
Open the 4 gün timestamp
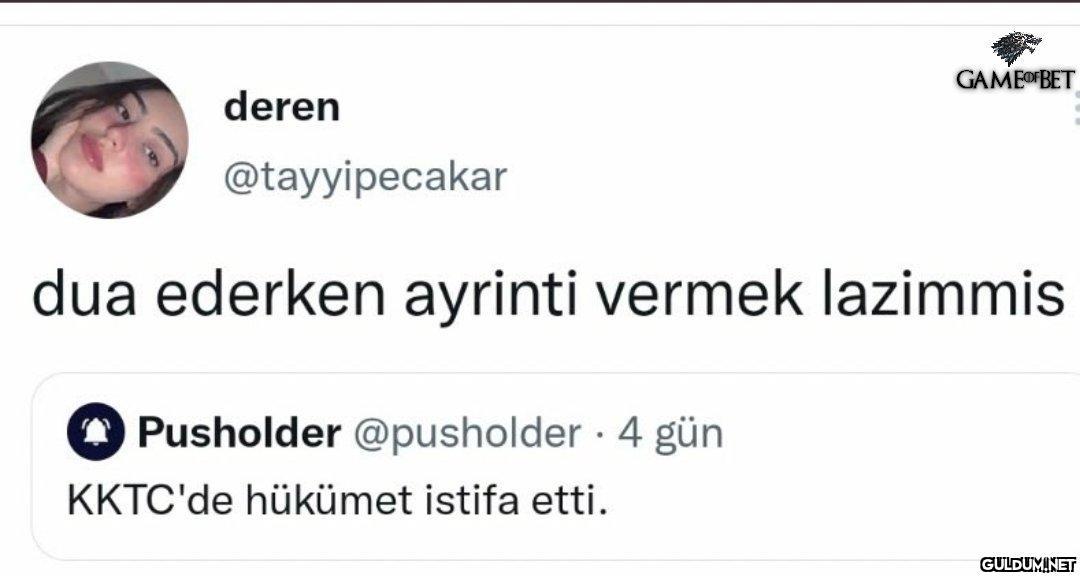coord(670,434)
